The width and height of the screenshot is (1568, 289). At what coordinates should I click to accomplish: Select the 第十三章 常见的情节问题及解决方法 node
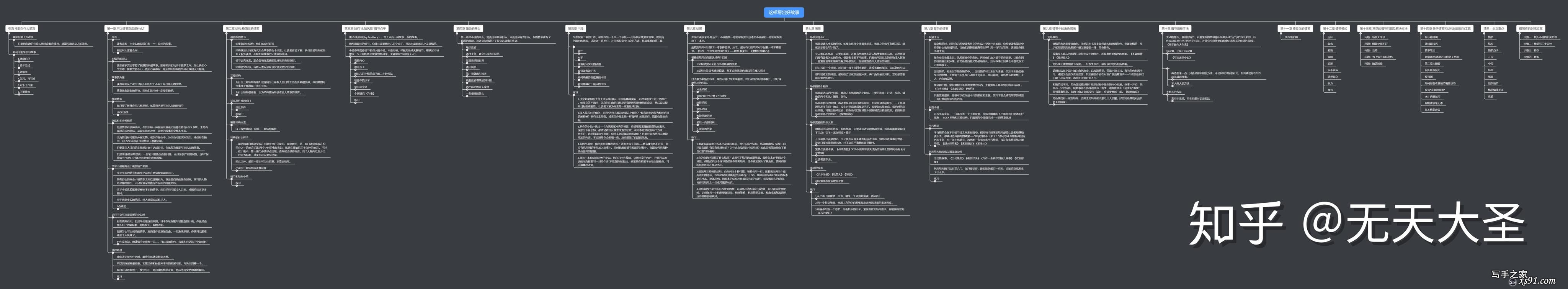(1384, 29)
